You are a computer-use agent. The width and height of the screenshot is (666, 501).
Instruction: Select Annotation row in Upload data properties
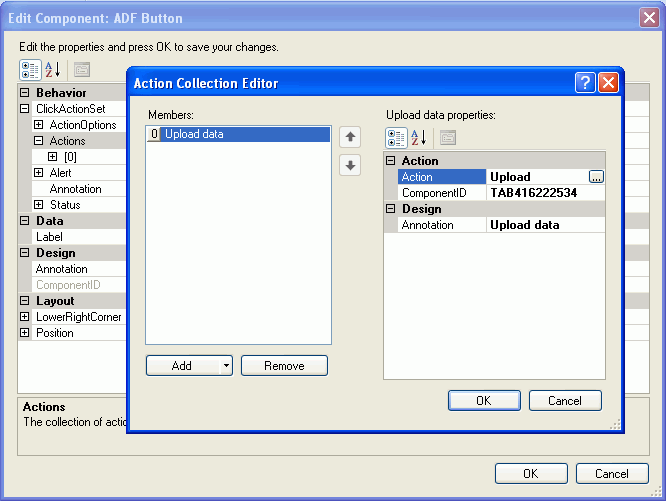point(442,225)
